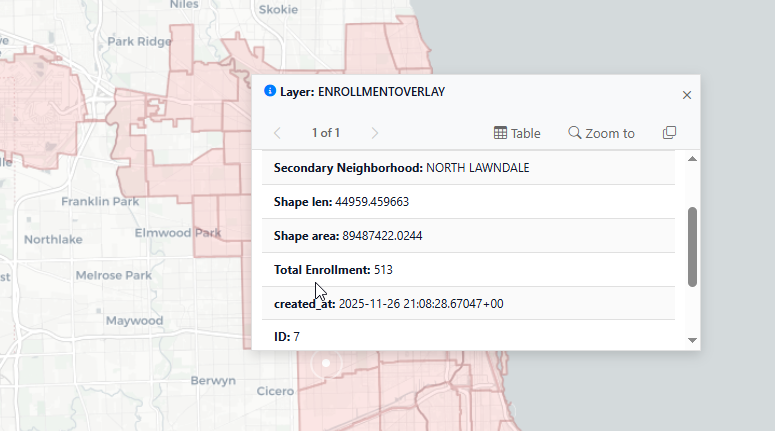Image resolution: width=775 pixels, height=431 pixels.
Task: Click the Melrose Park map label
Action: [x=114, y=275]
